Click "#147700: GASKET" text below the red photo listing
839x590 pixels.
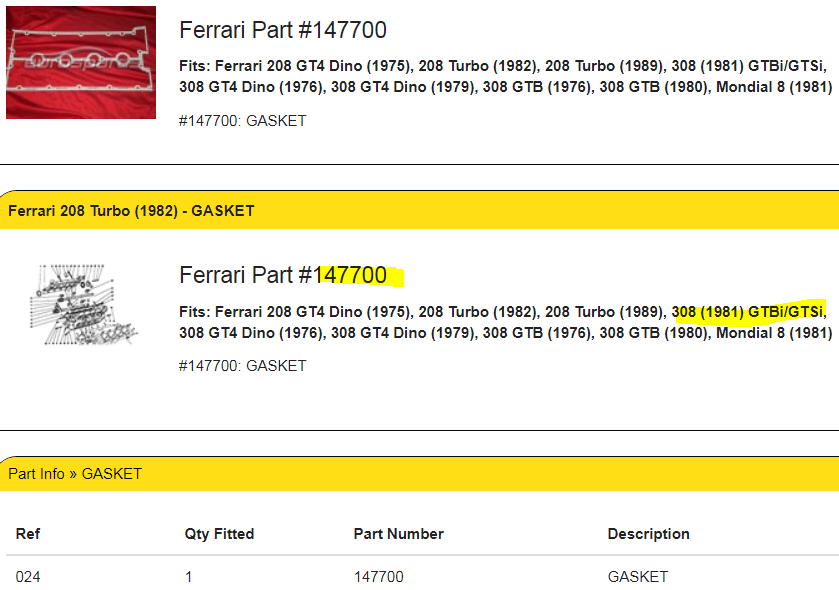click(243, 121)
